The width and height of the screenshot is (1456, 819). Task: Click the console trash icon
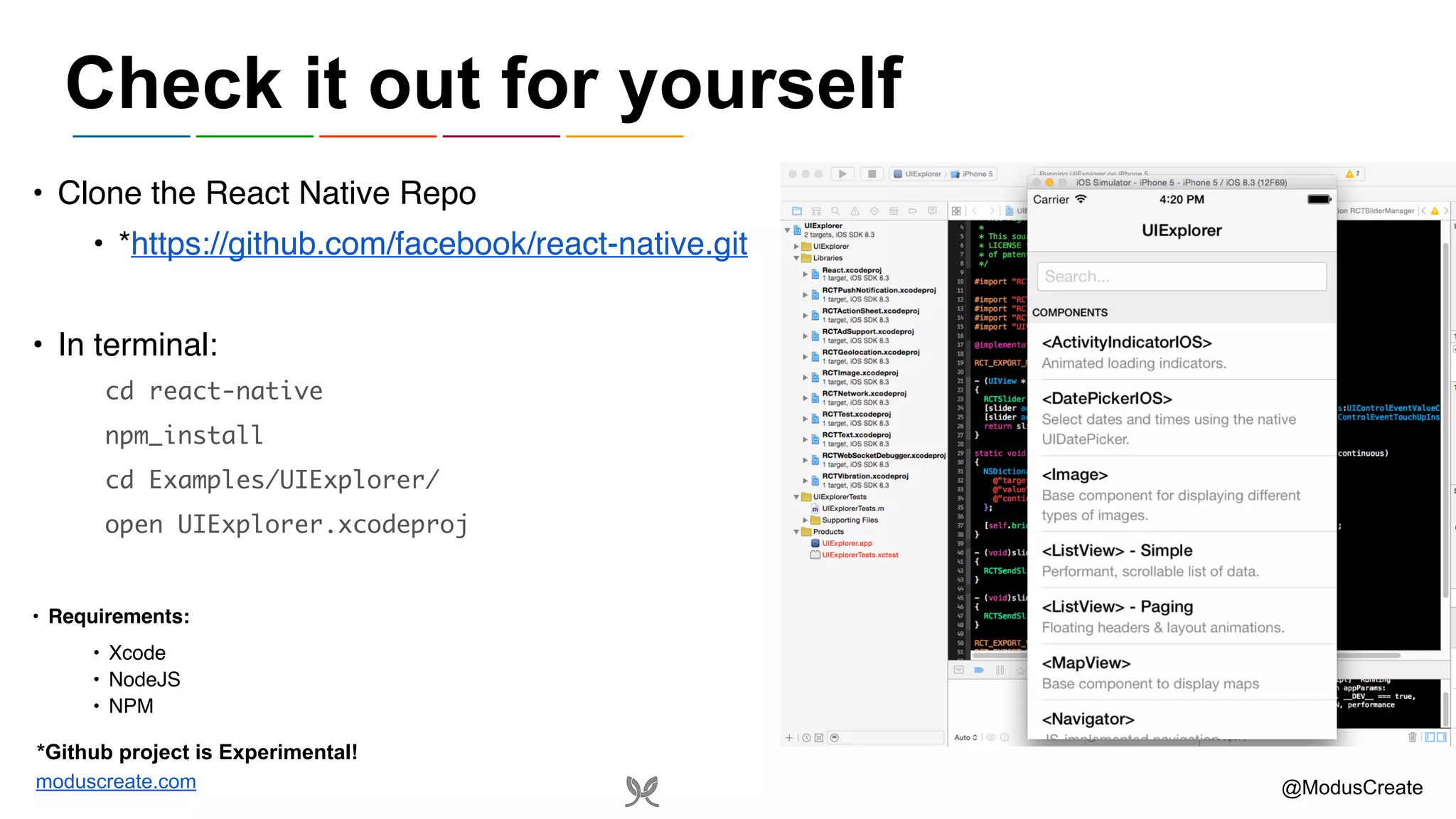[x=1413, y=738]
